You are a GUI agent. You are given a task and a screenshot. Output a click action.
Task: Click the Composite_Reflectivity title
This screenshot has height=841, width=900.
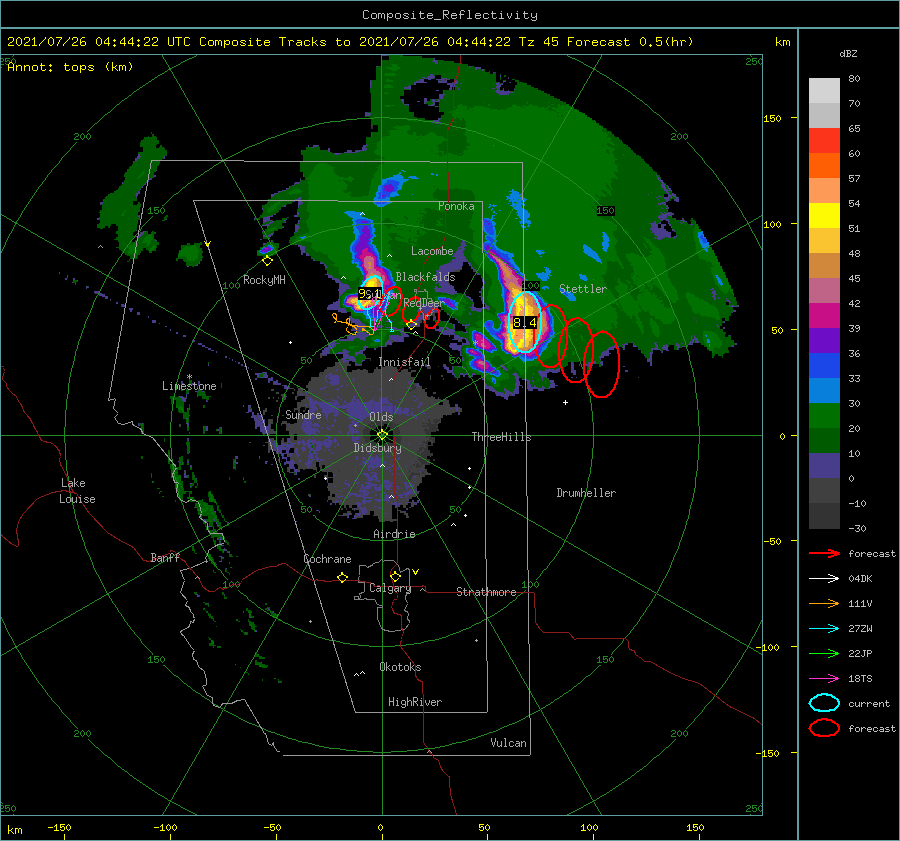(x=450, y=15)
